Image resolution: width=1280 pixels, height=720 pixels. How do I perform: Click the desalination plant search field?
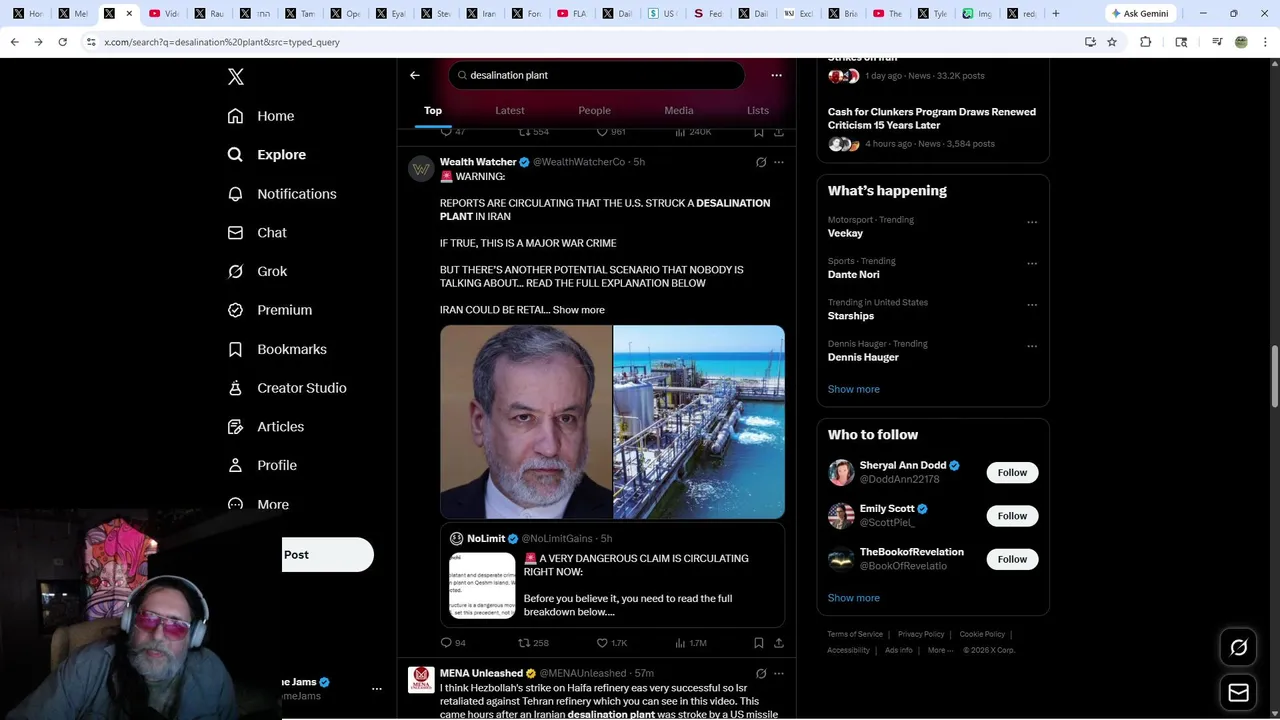click(597, 75)
